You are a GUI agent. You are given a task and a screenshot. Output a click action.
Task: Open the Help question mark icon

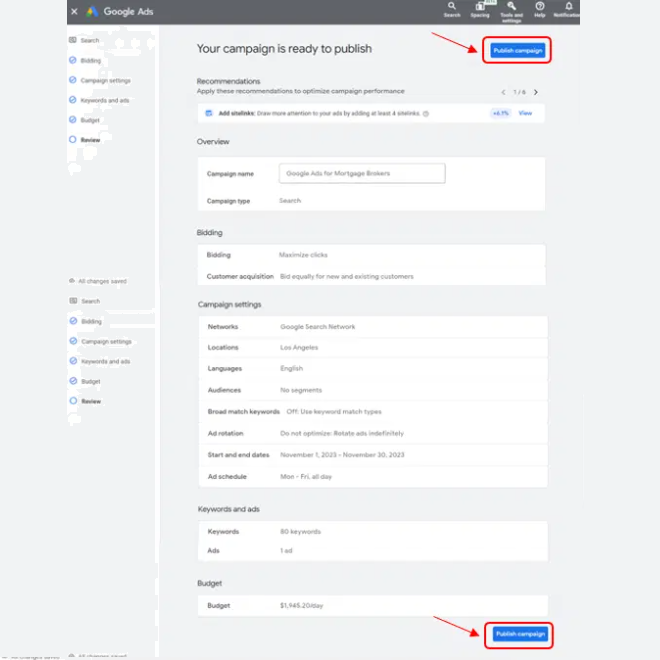pyautogui.click(x=540, y=8)
